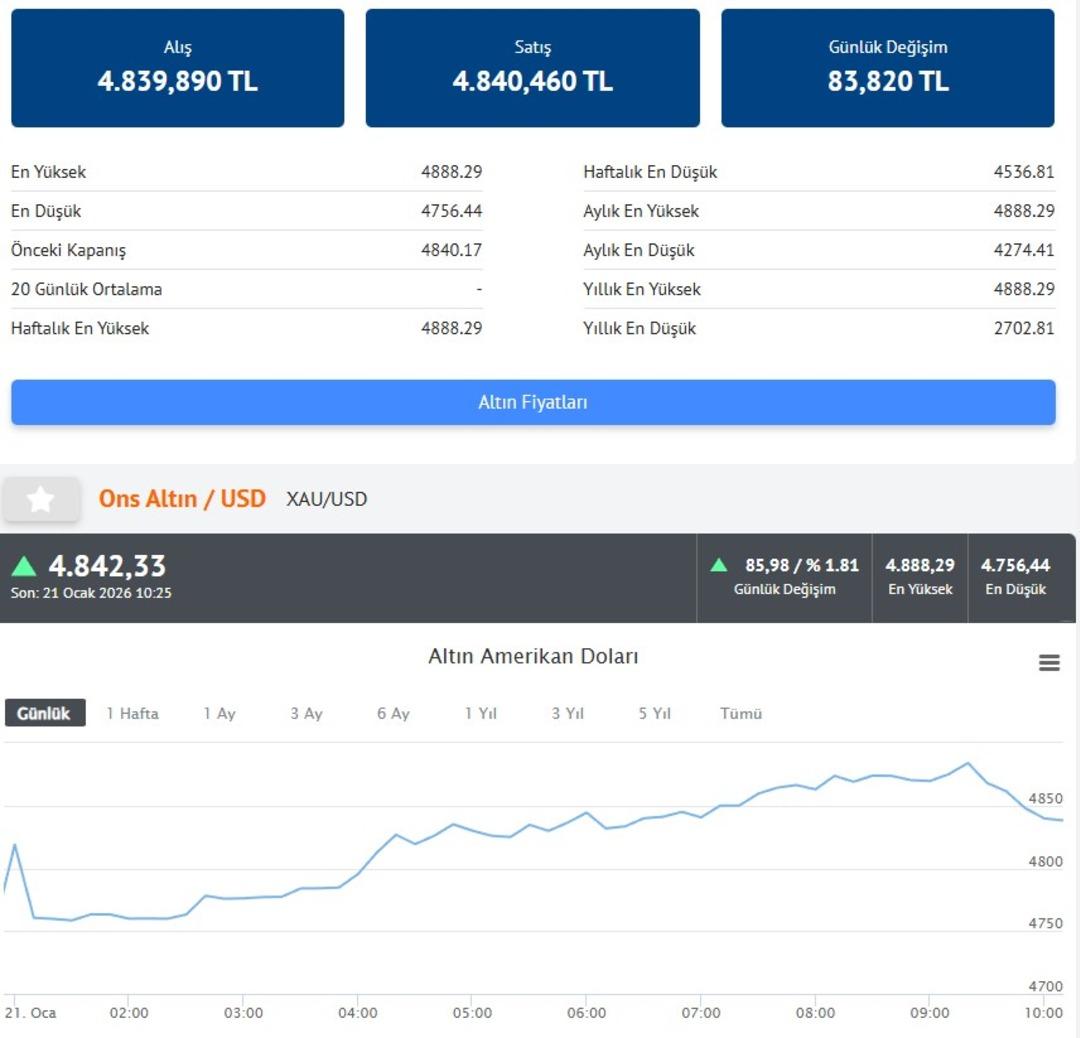1080x1038 pixels.
Task: Choose the 3 Ay time range
Action: 306,713
